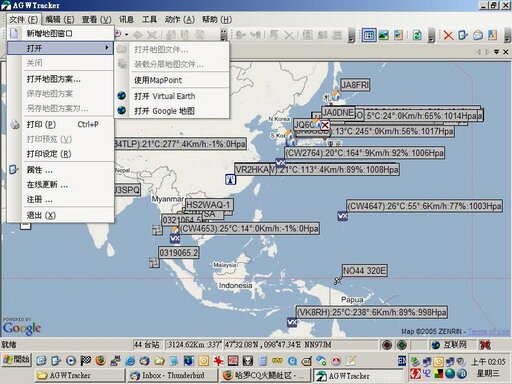Open the 帮助 (H) menu
Image resolution: width=512 pixels, height=384 pixels.
pos(217,19)
